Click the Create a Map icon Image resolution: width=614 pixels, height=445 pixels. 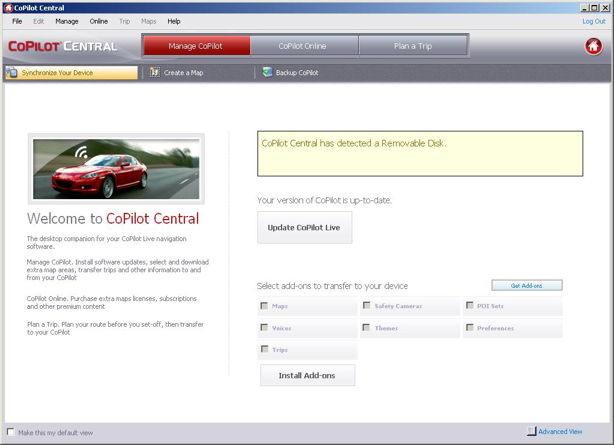click(x=155, y=73)
